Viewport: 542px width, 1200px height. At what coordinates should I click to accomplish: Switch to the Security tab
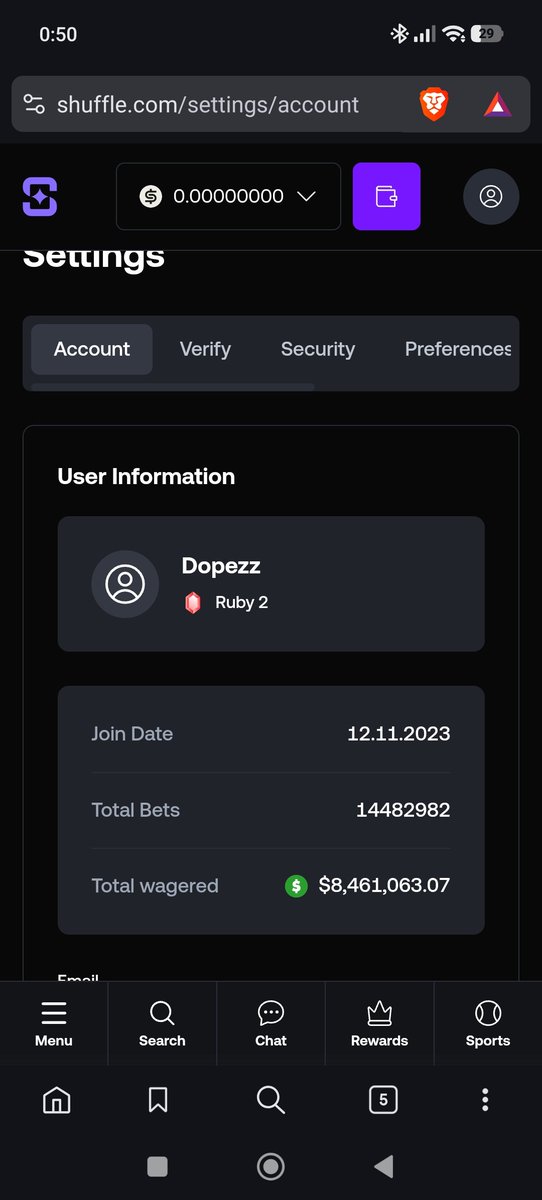(318, 349)
